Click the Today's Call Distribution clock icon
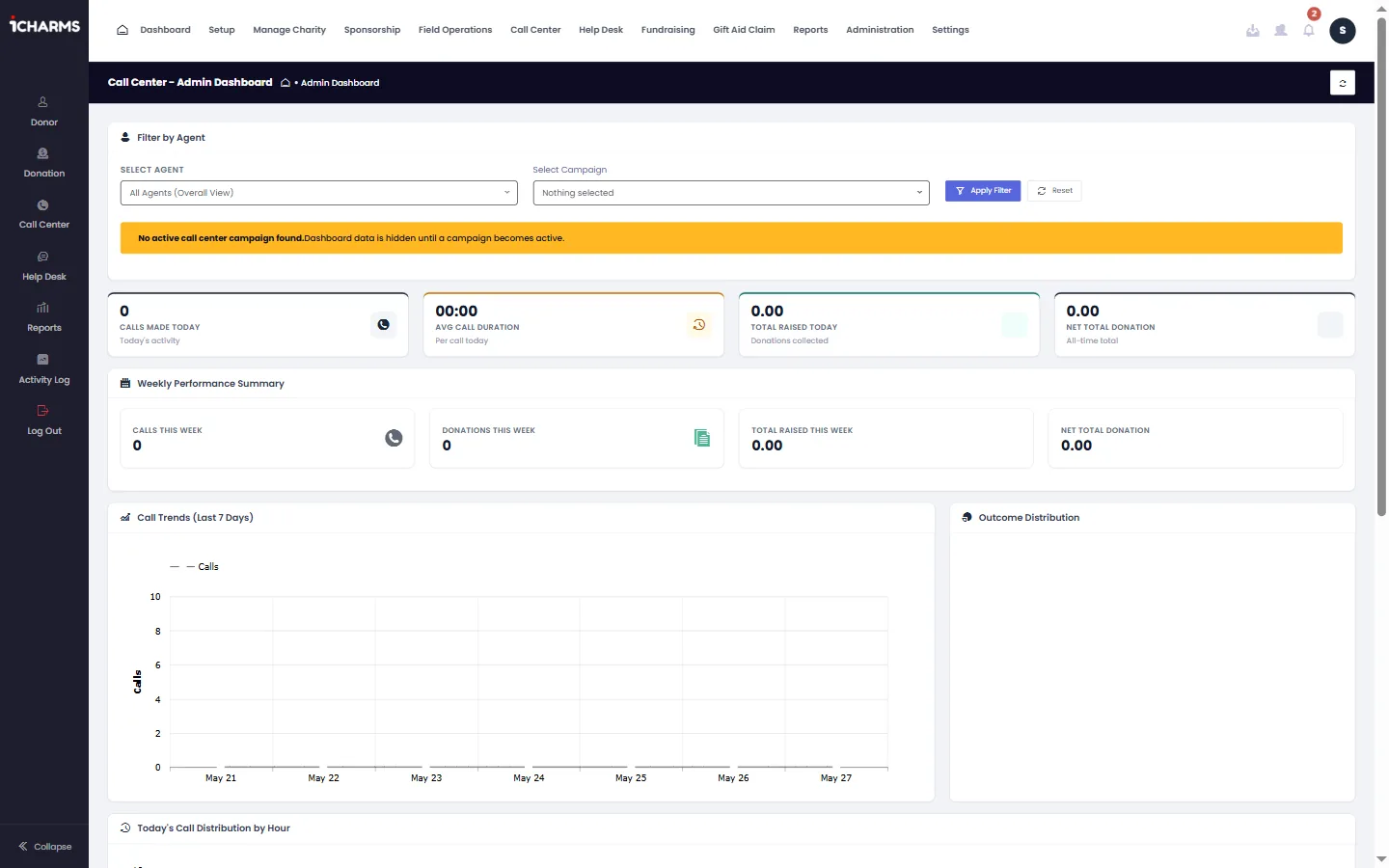This screenshot has width=1389, height=868. pyautogui.click(x=125, y=828)
